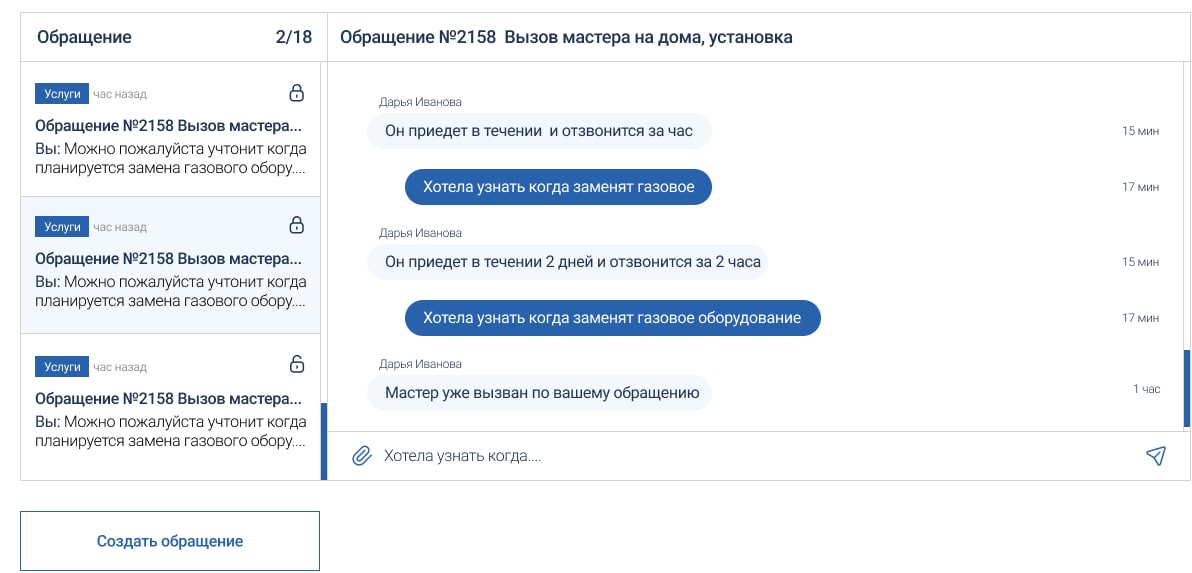Click the "1 час" timestamp
The width and height of the screenshot is (1192, 573).
tap(1146, 389)
